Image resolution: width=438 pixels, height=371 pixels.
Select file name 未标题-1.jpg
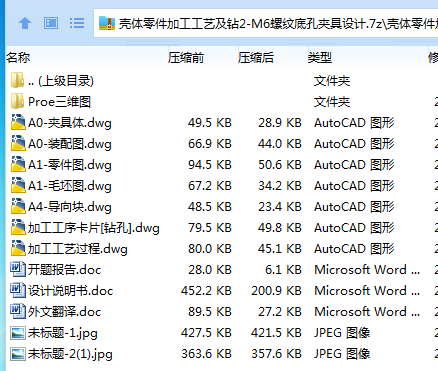coord(63,333)
